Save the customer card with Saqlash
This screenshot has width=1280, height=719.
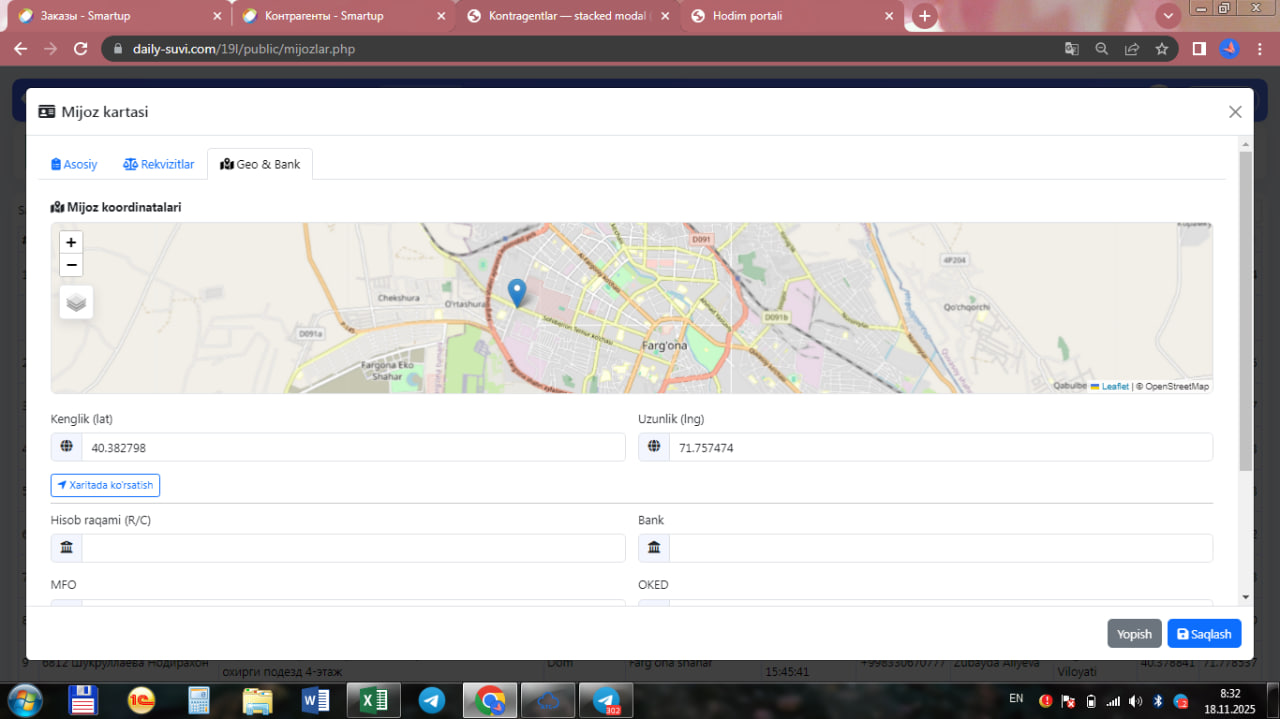click(x=1204, y=633)
